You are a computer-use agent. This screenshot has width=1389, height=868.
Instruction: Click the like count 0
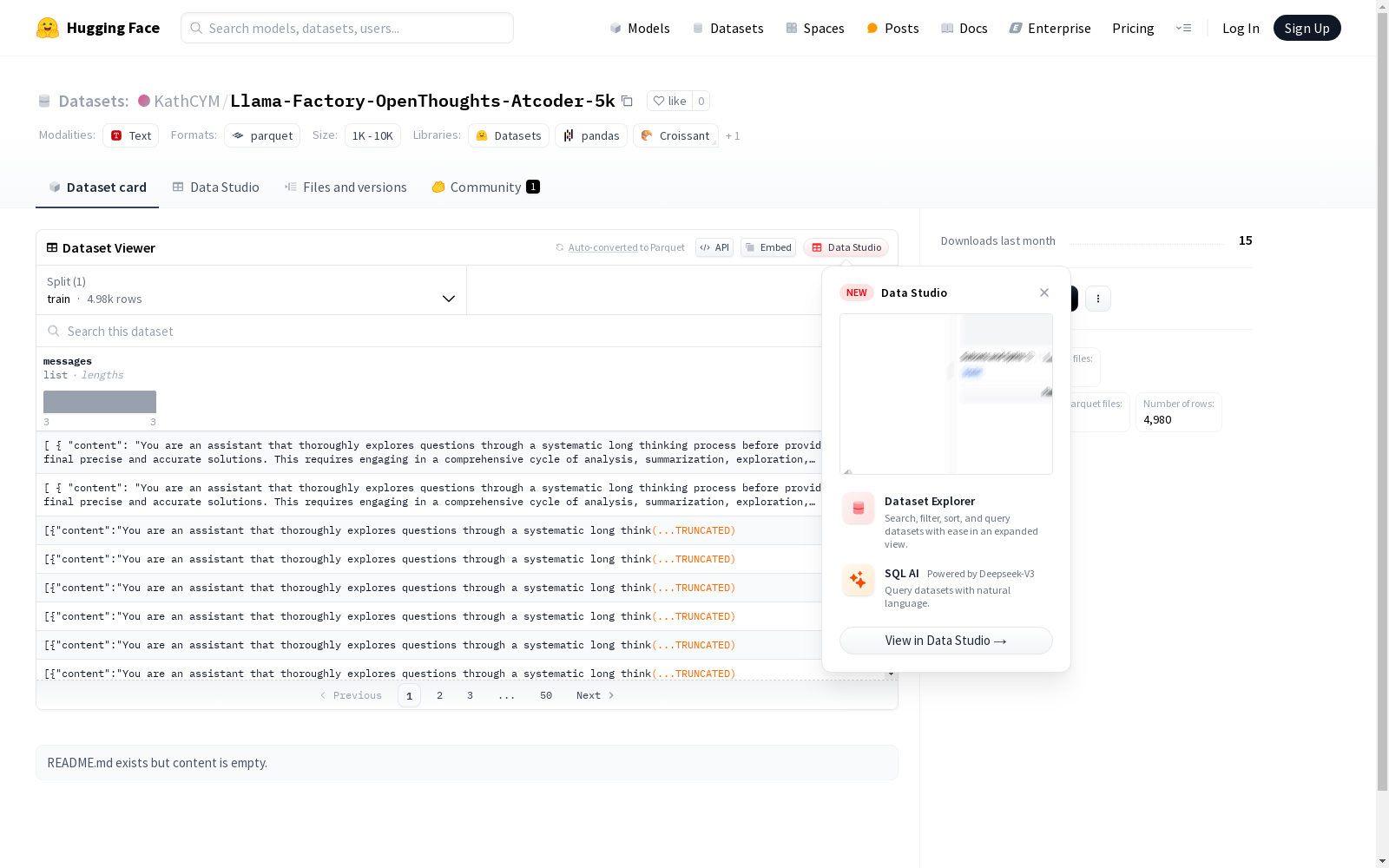pyautogui.click(x=701, y=101)
